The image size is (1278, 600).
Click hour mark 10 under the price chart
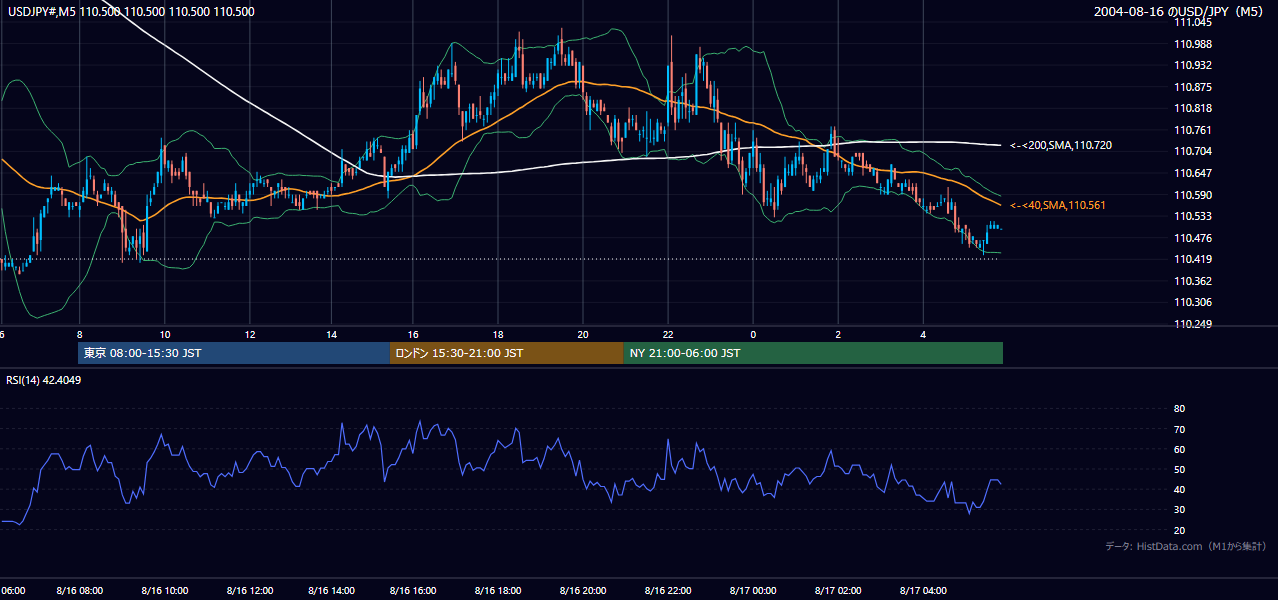click(165, 335)
